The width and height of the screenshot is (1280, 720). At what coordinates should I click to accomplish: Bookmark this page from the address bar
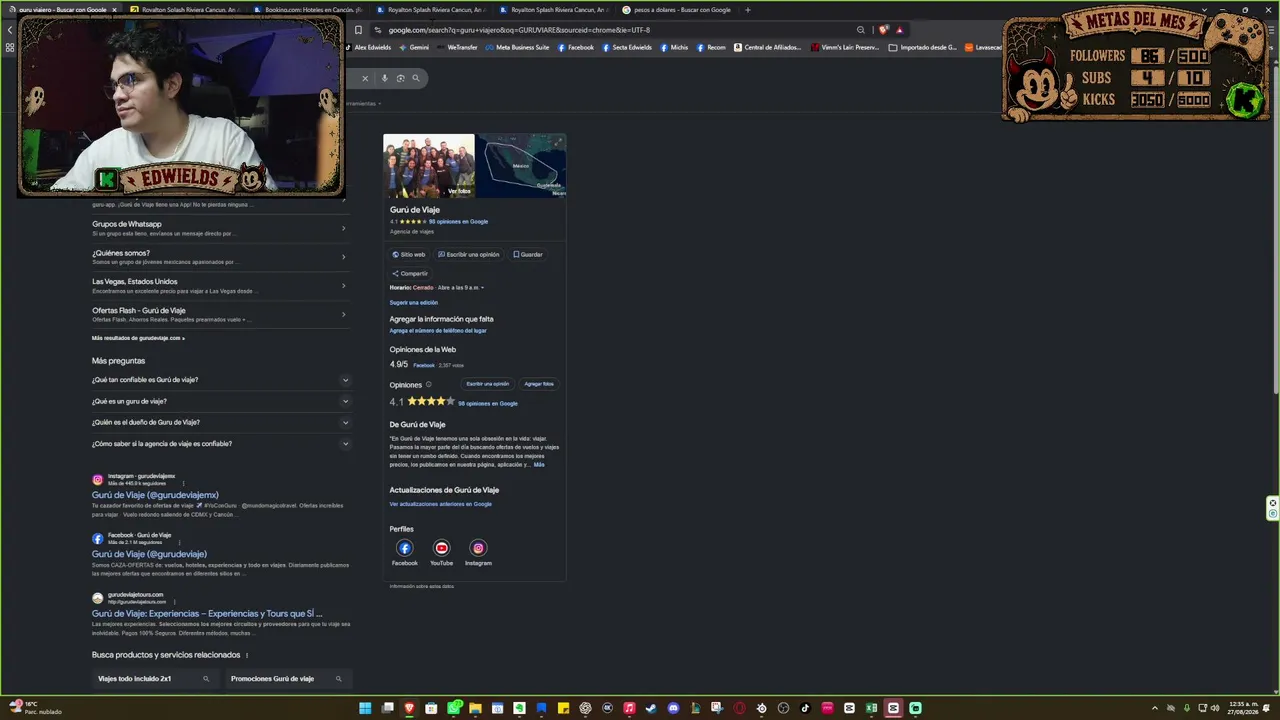tap(358, 30)
